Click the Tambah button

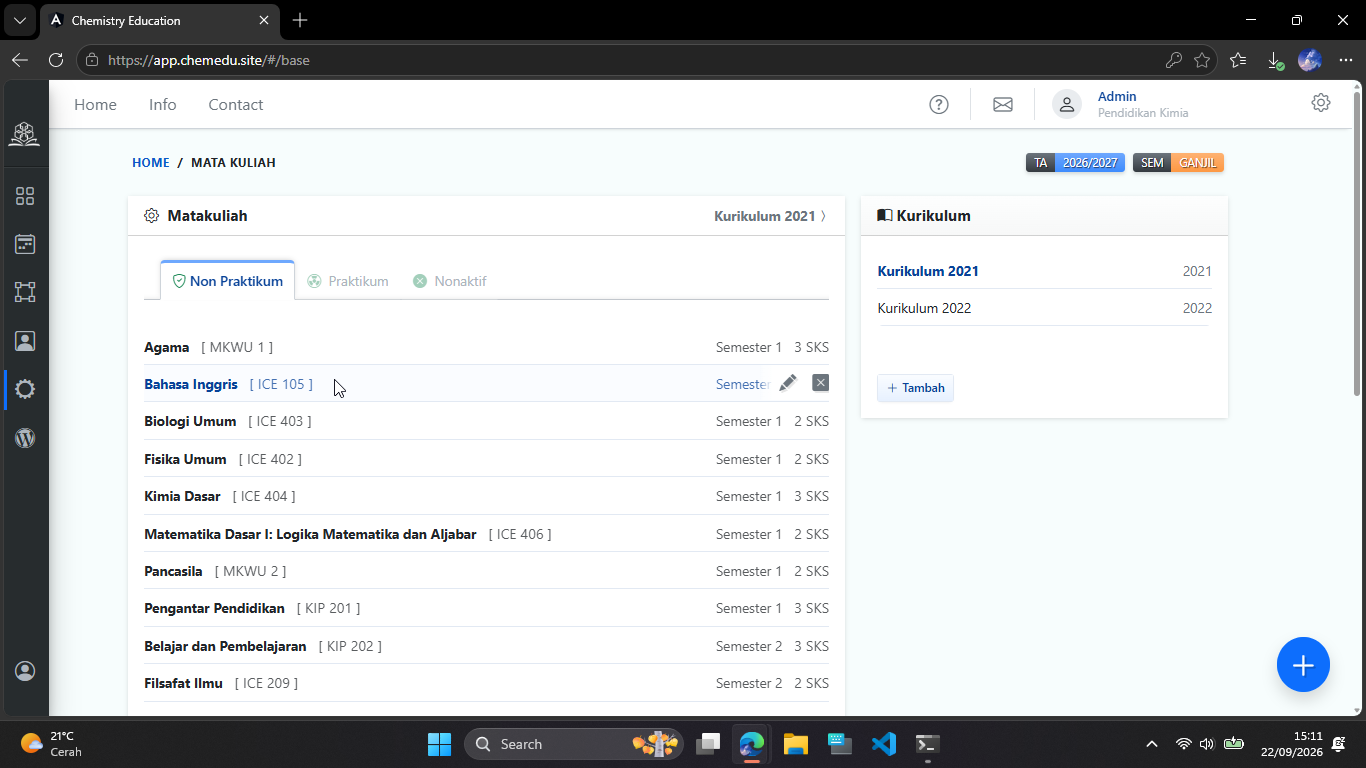[x=915, y=388]
